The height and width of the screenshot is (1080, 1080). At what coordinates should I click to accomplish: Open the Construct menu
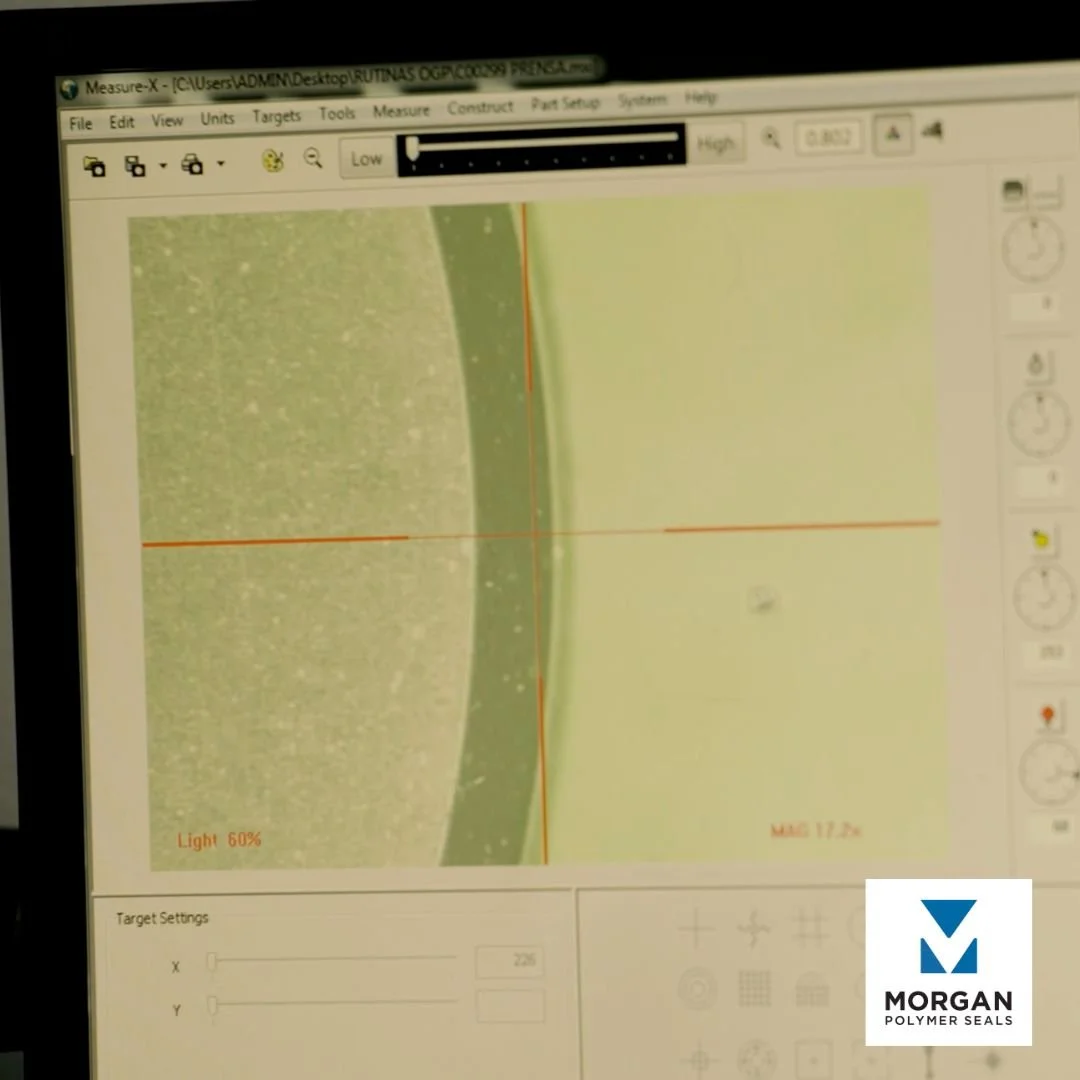point(480,107)
